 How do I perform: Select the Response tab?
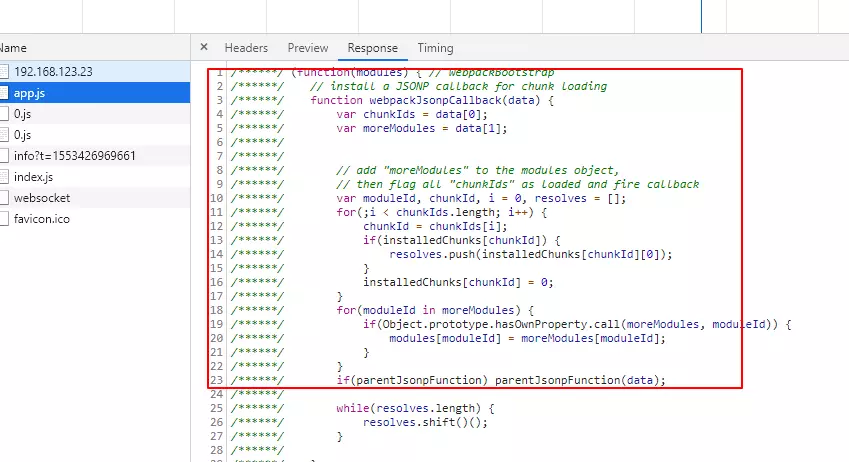click(x=373, y=48)
